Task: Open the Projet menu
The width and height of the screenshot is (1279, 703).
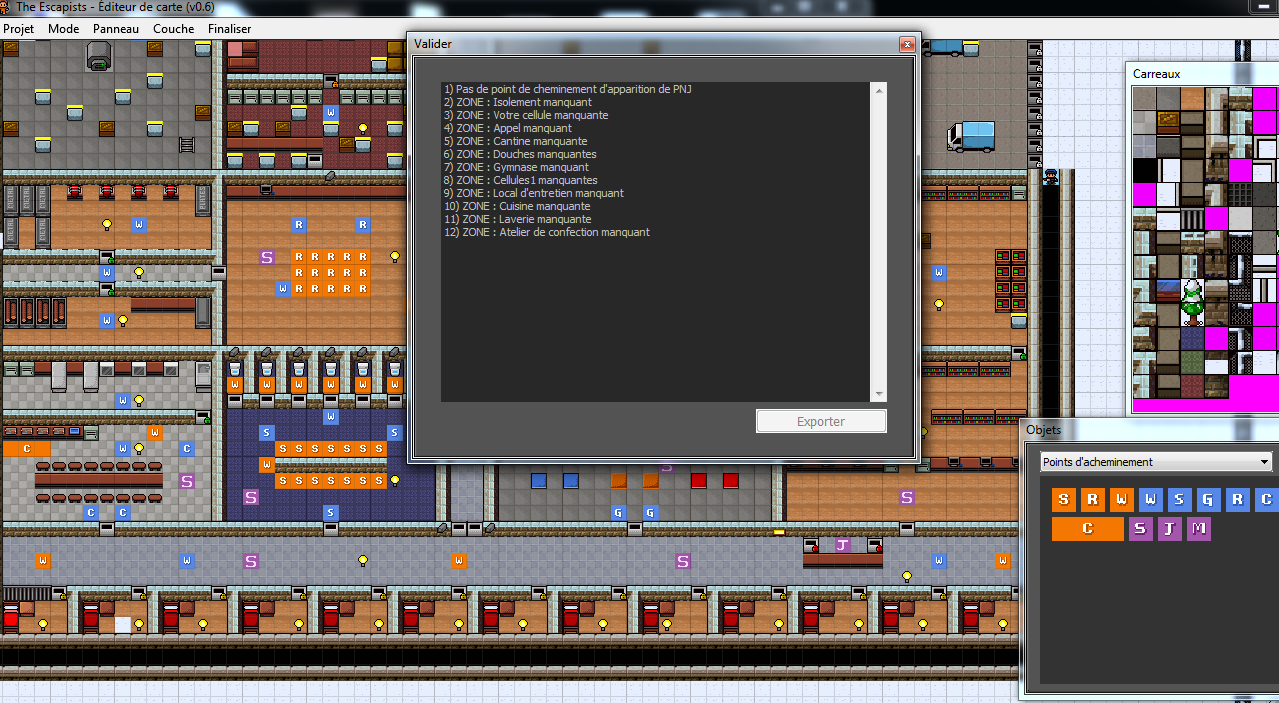Action: pos(18,29)
